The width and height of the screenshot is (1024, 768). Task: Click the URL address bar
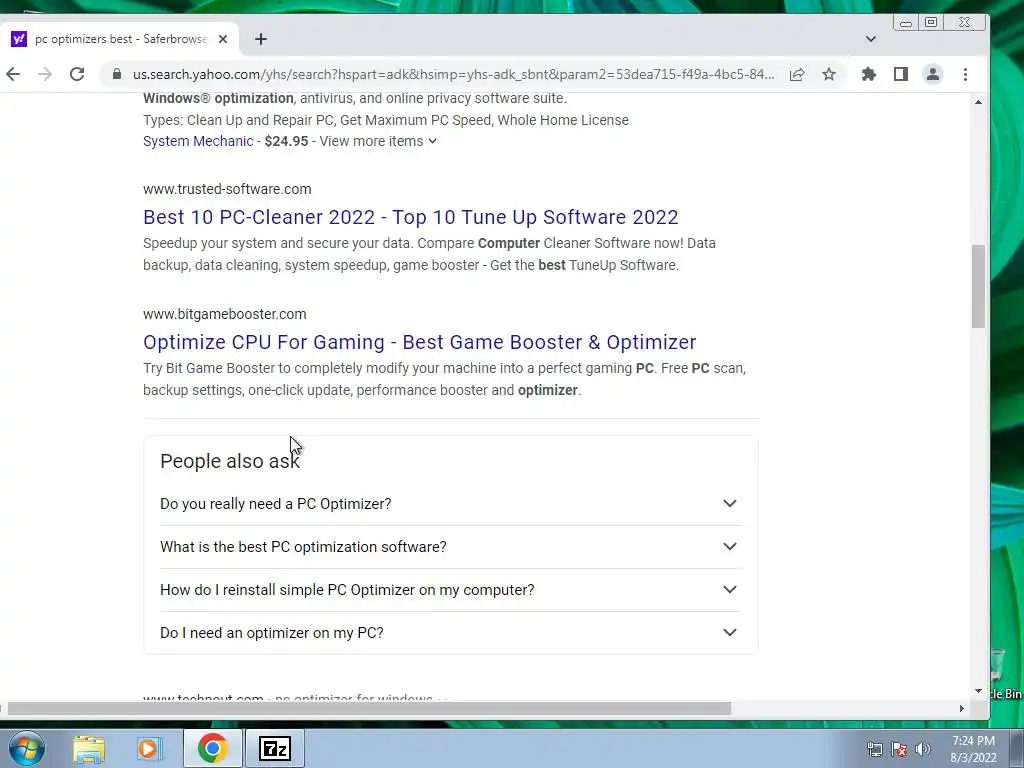(x=453, y=74)
